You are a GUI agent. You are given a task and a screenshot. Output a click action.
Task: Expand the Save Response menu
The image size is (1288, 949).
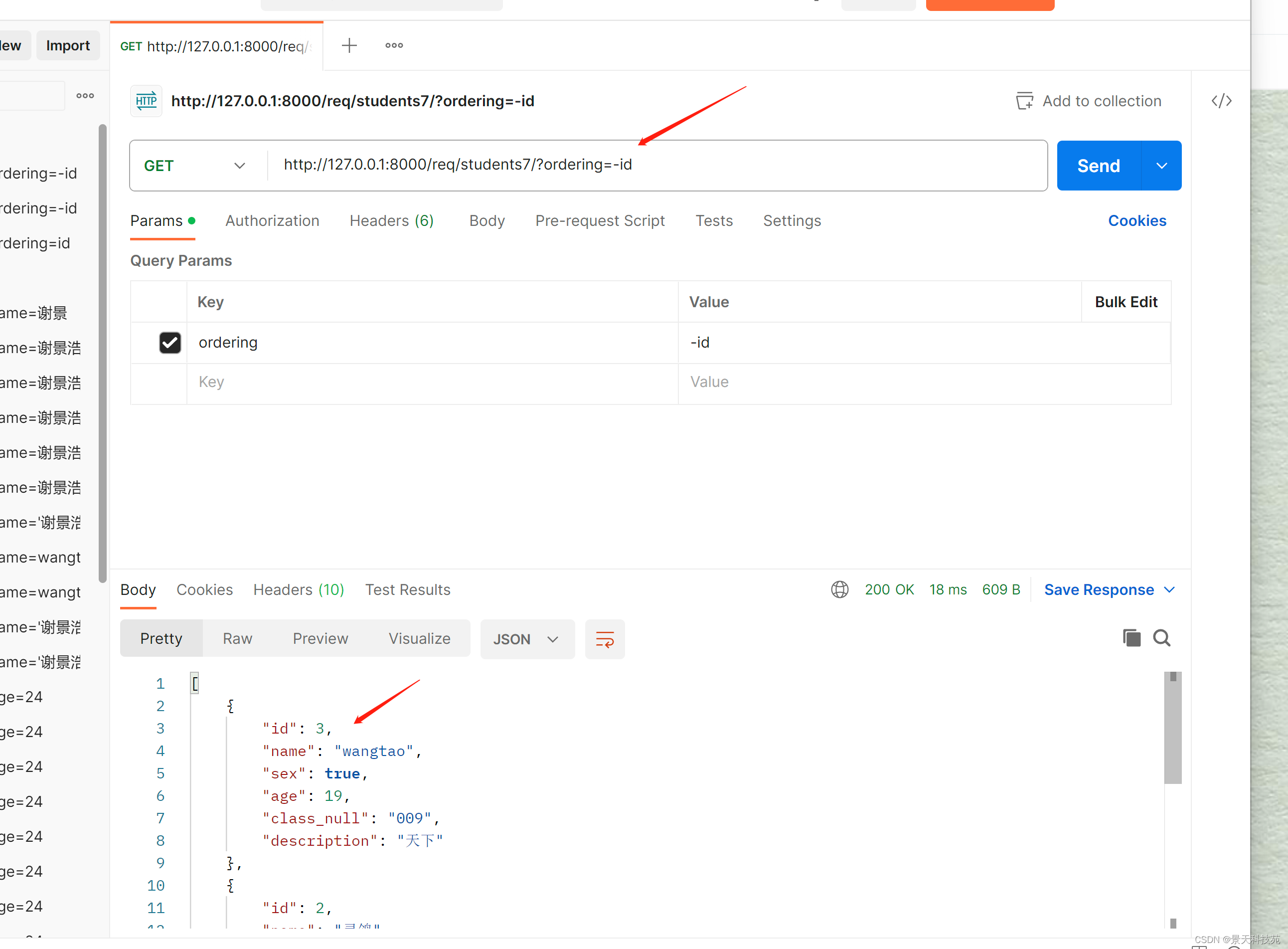(x=1170, y=590)
